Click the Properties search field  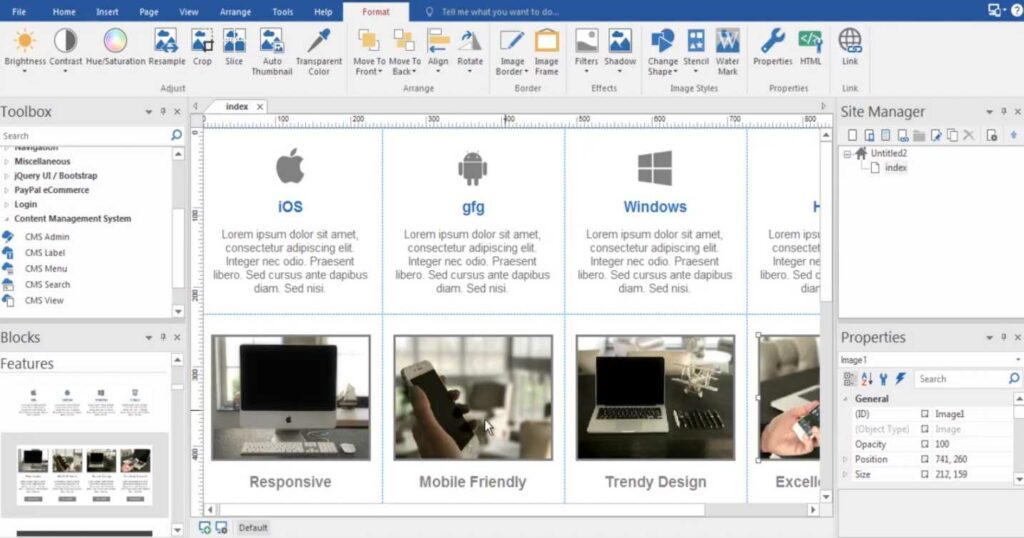[960, 379]
